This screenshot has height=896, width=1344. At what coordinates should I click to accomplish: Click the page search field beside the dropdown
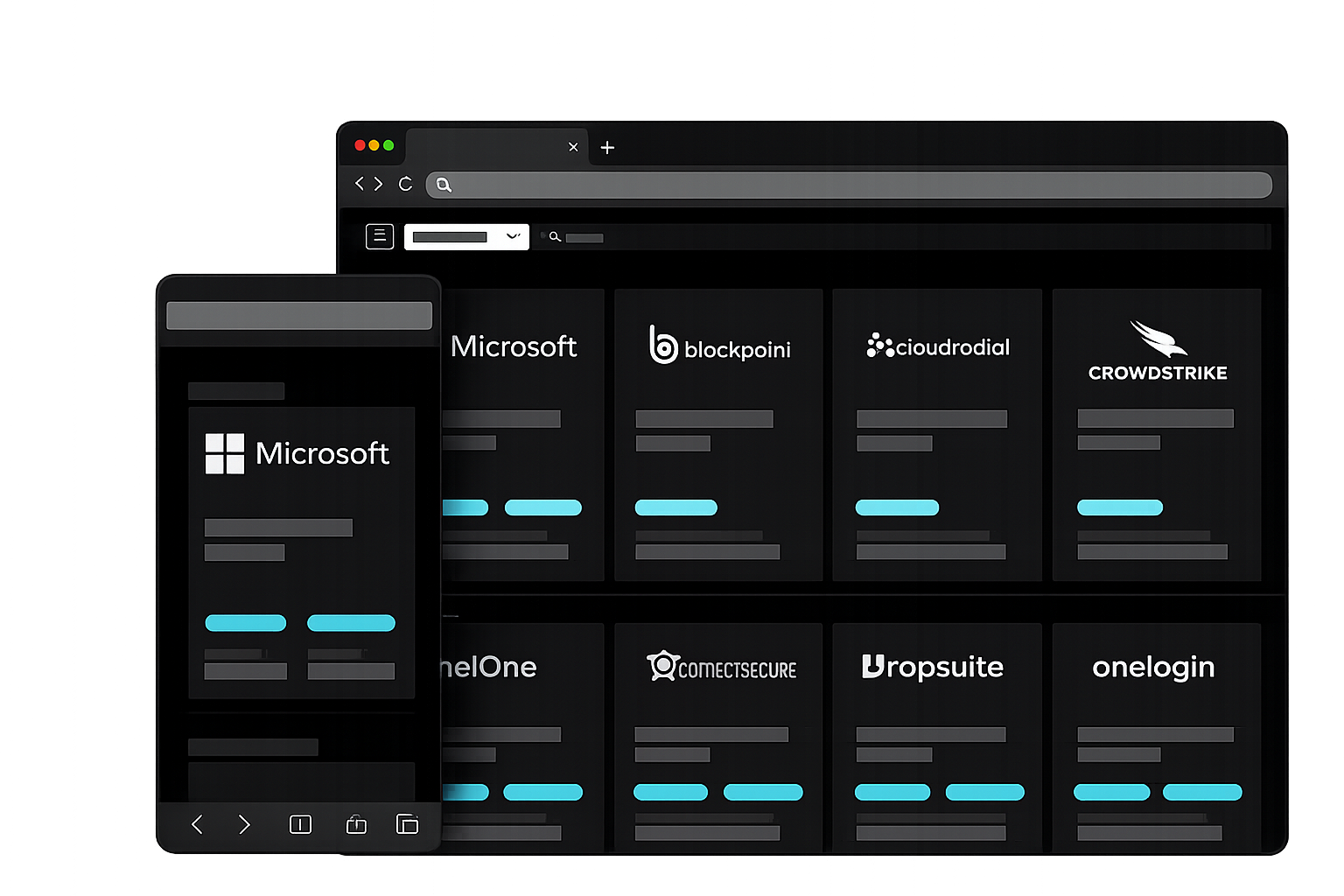pyautogui.click(x=903, y=236)
